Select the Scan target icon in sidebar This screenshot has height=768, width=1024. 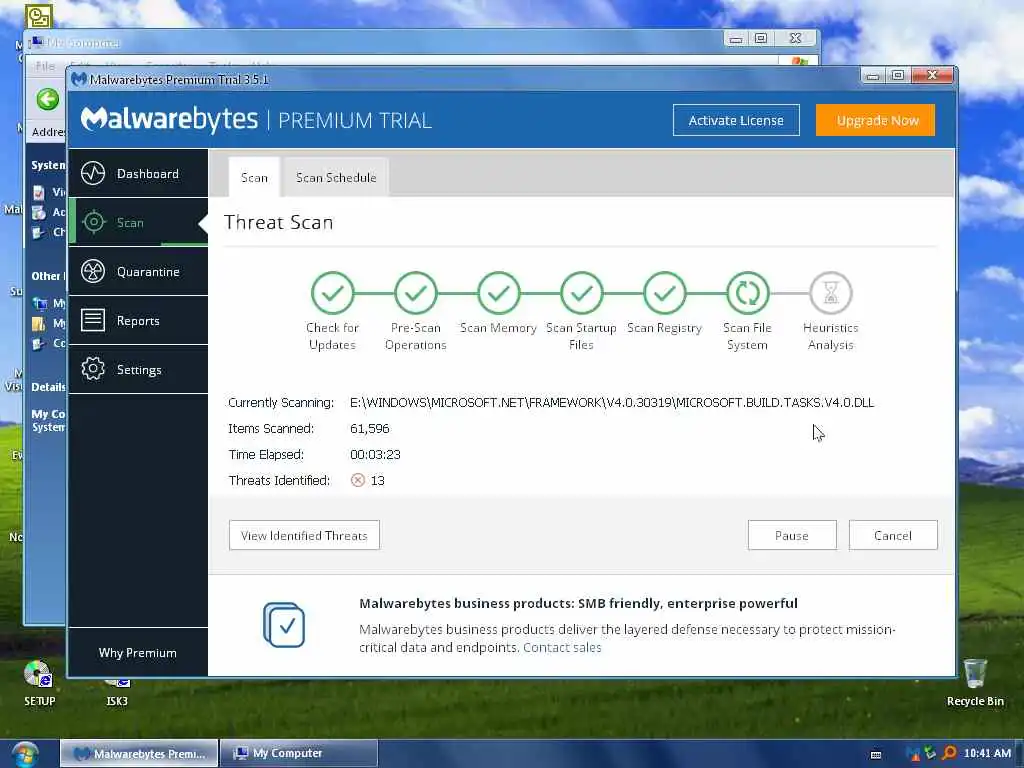[x=93, y=222]
